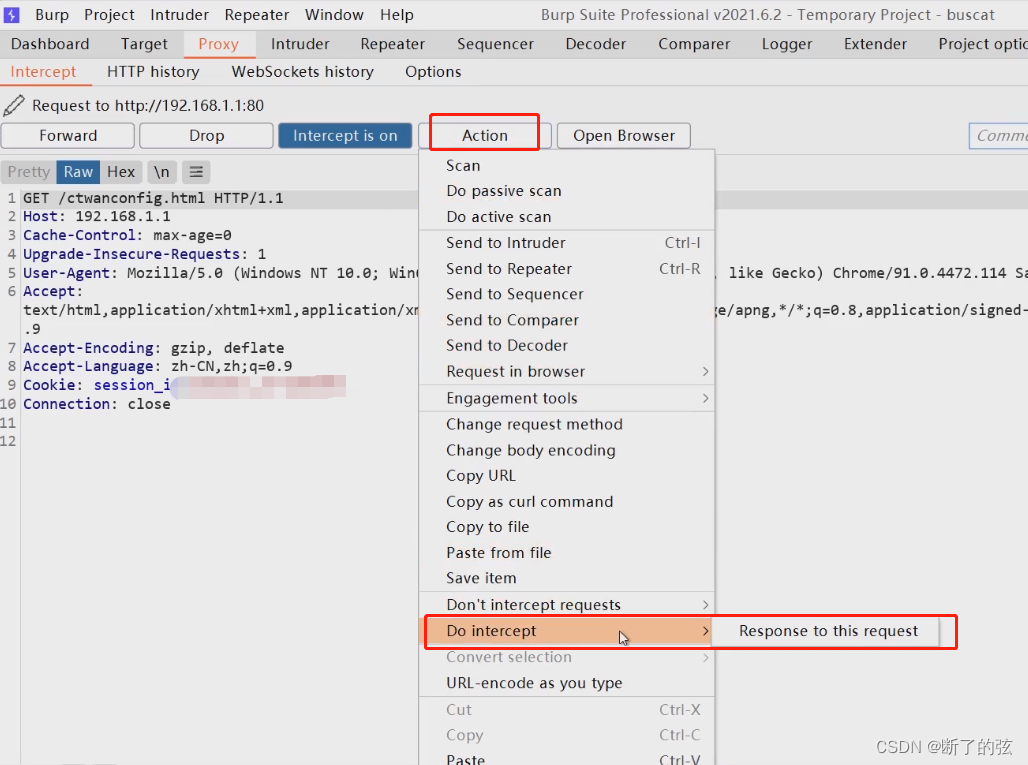Select Response to this request
This screenshot has height=765, width=1028.
click(x=827, y=631)
